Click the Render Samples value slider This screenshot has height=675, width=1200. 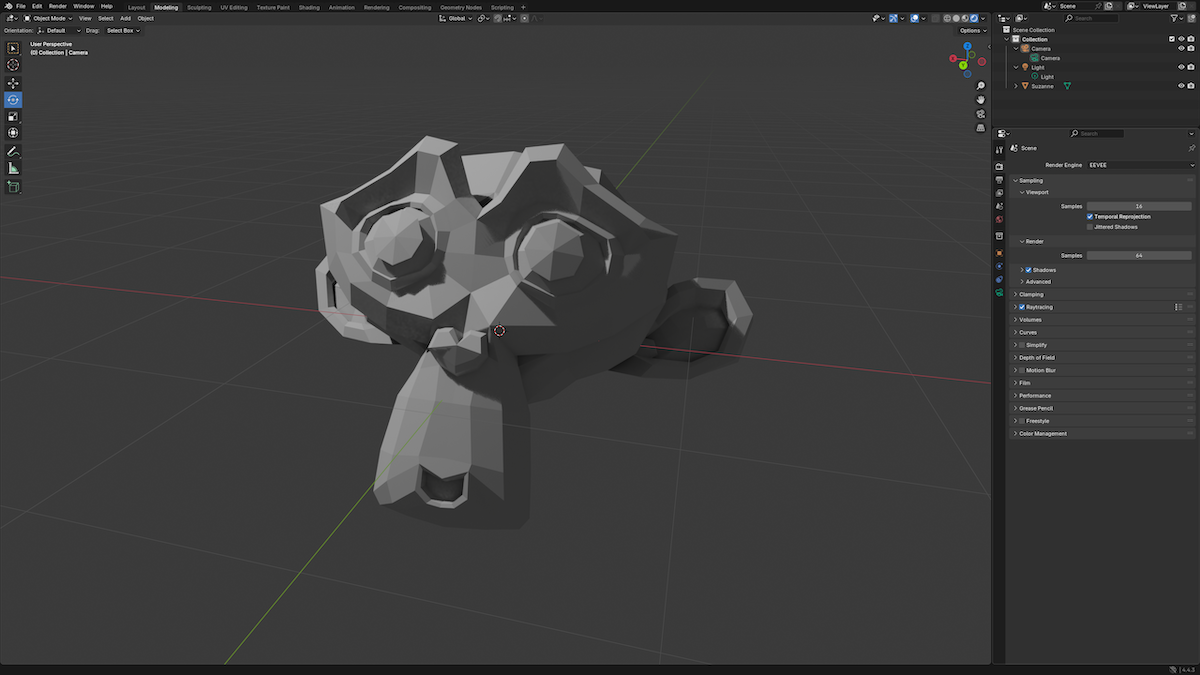tap(1141, 255)
